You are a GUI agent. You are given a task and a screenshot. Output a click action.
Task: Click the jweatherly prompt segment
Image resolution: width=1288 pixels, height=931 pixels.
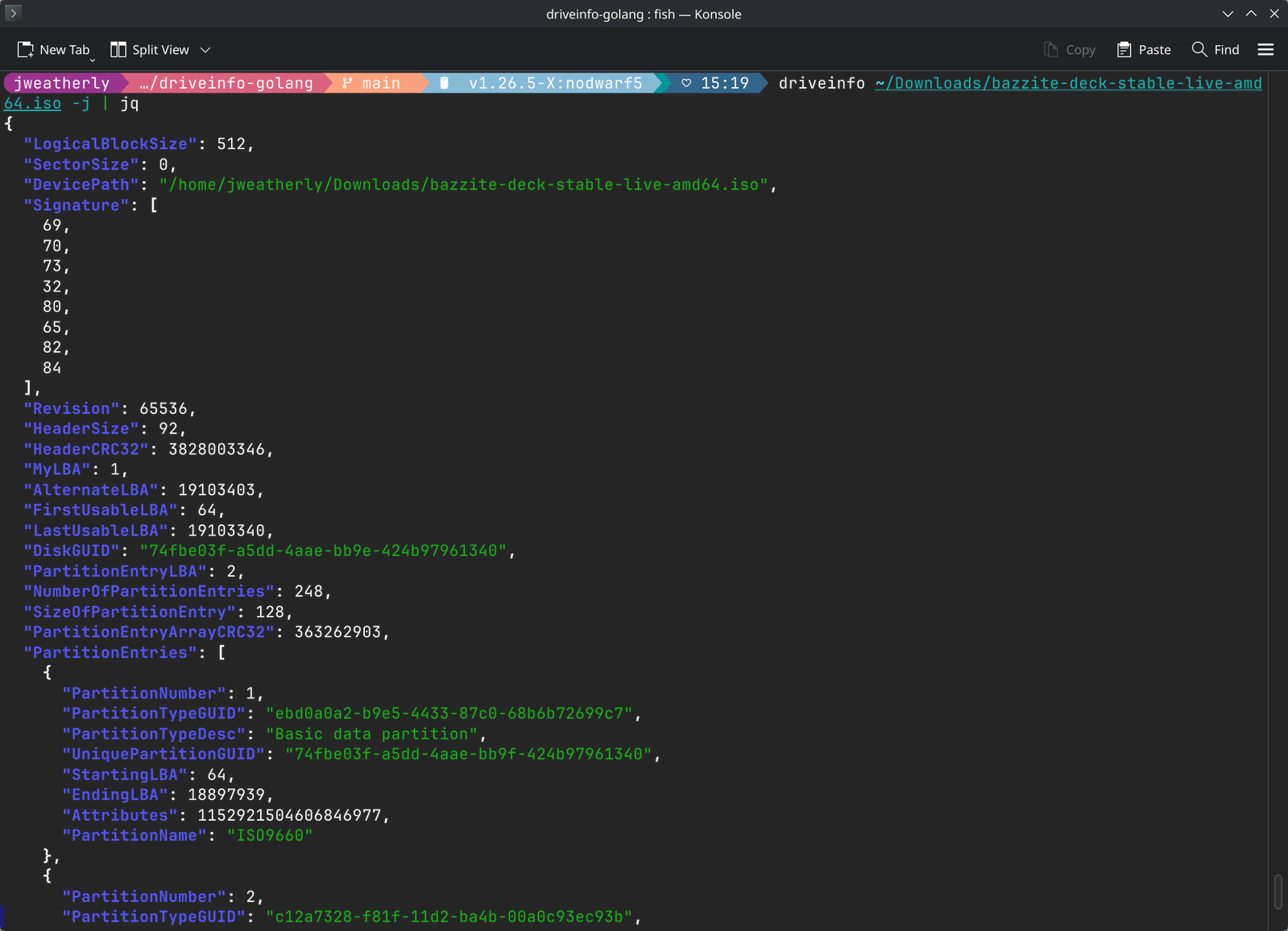[61, 83]
